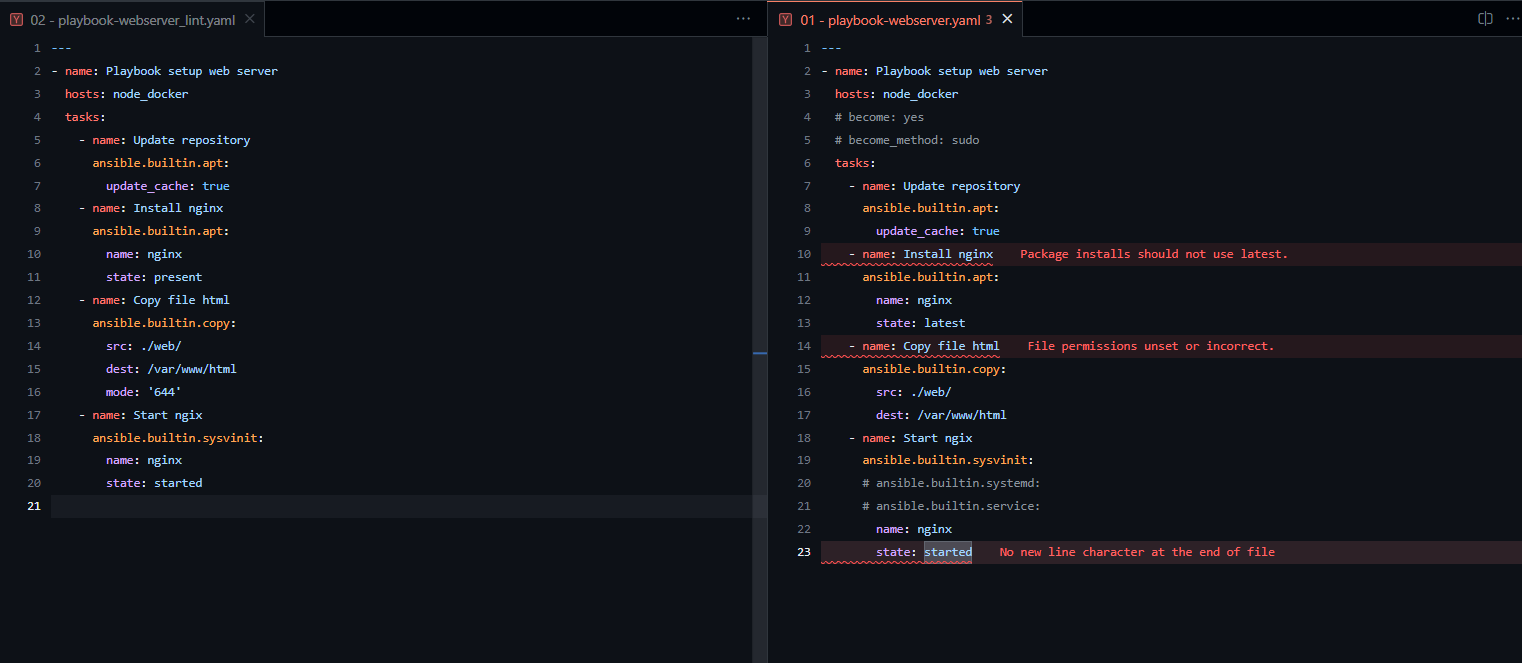The image size is (1522, 663).
Task: Click 'hosts: node_docker' in the lint file
Action: pos(127,94)
